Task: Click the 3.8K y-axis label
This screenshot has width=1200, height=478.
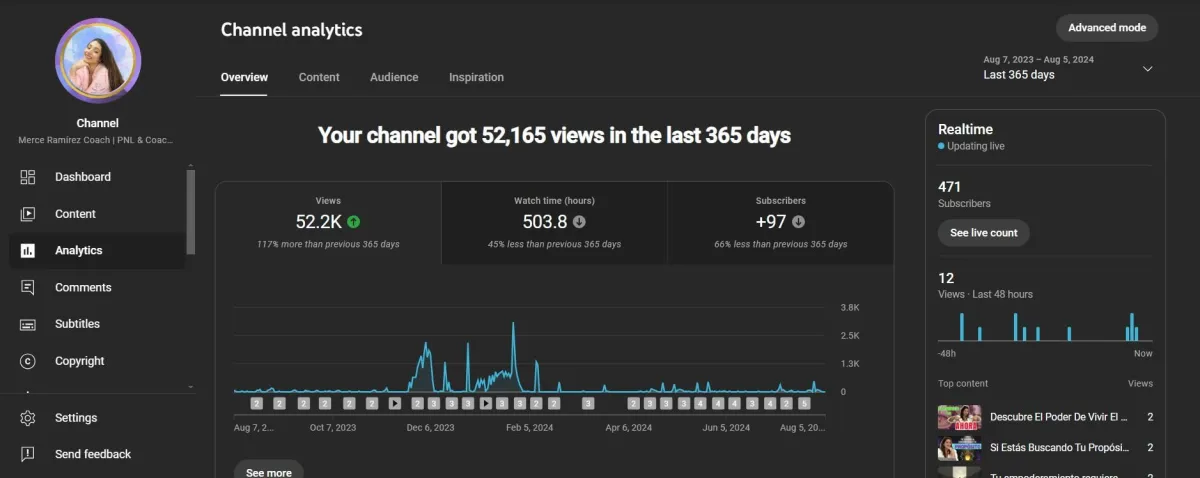Action: click(x=850, y=307)
